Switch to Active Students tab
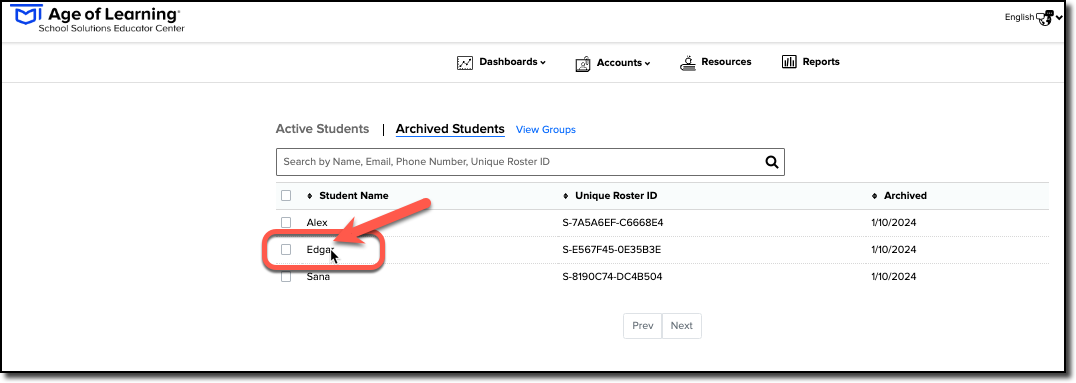1076x383 pixels. coord(323,129)
